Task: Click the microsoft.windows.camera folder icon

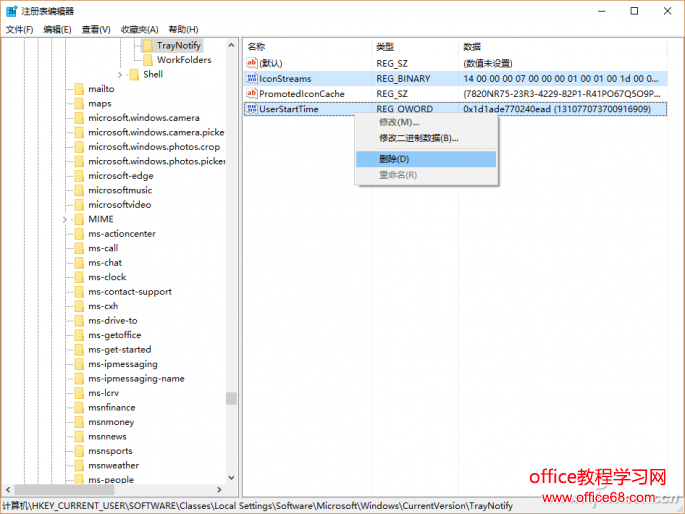Action: (79, 118)
